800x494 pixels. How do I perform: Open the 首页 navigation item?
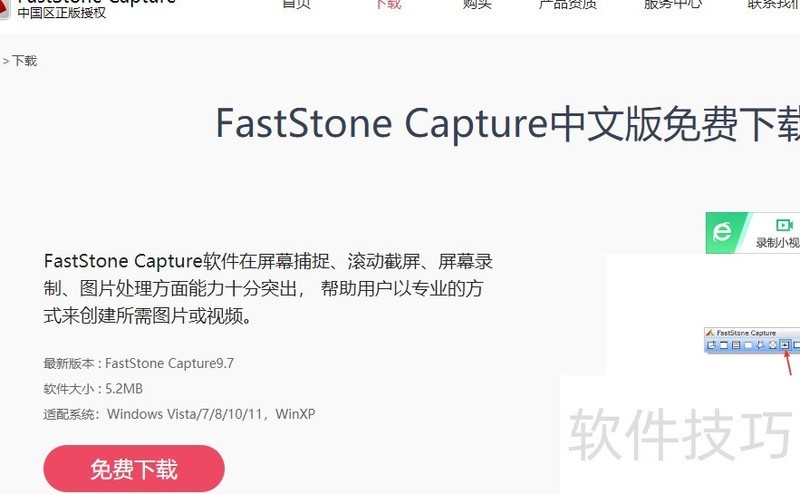tap(296, 4)
